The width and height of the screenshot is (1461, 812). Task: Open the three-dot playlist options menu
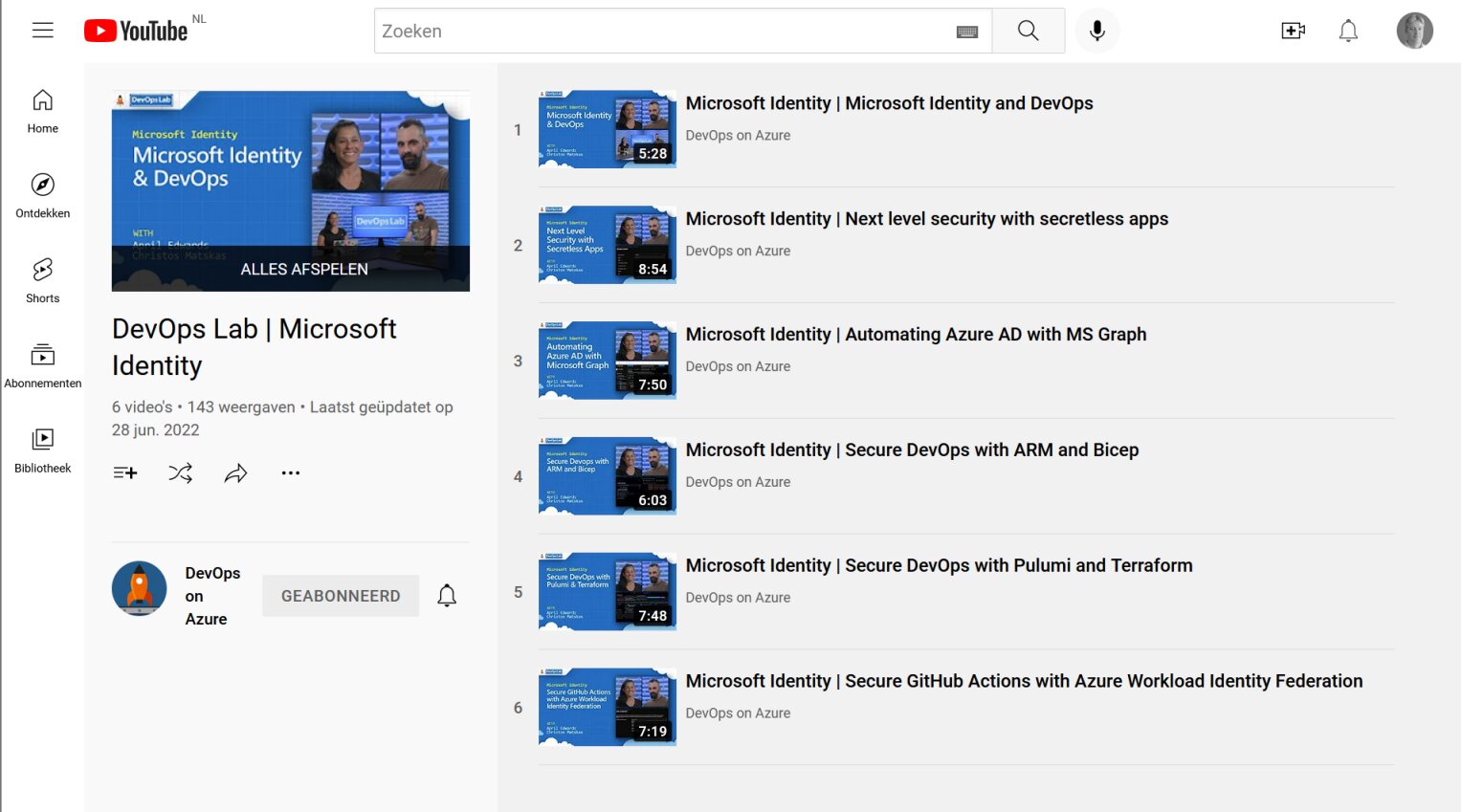(291, 472)
